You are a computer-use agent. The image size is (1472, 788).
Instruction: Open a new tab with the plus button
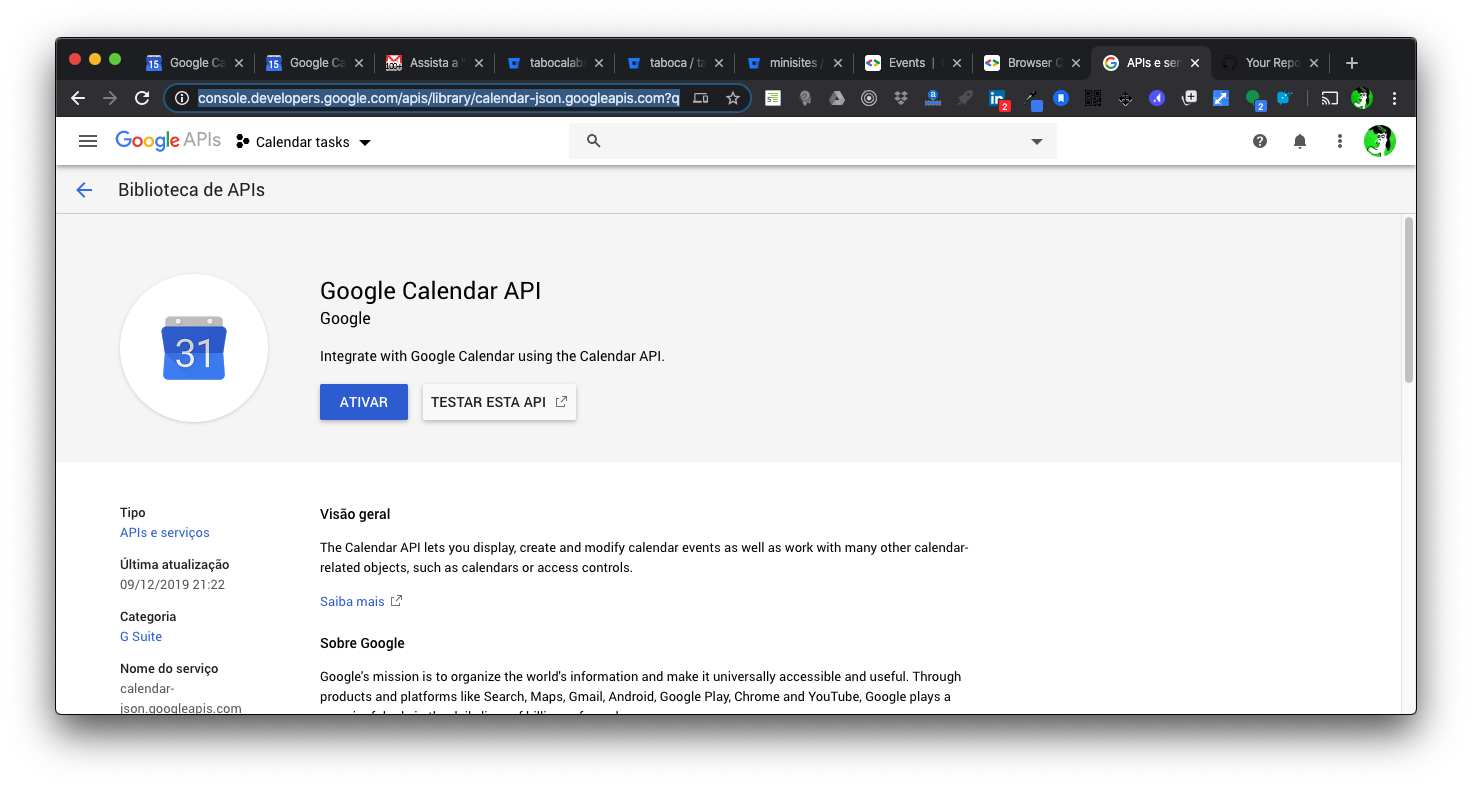coord(1352,63)
